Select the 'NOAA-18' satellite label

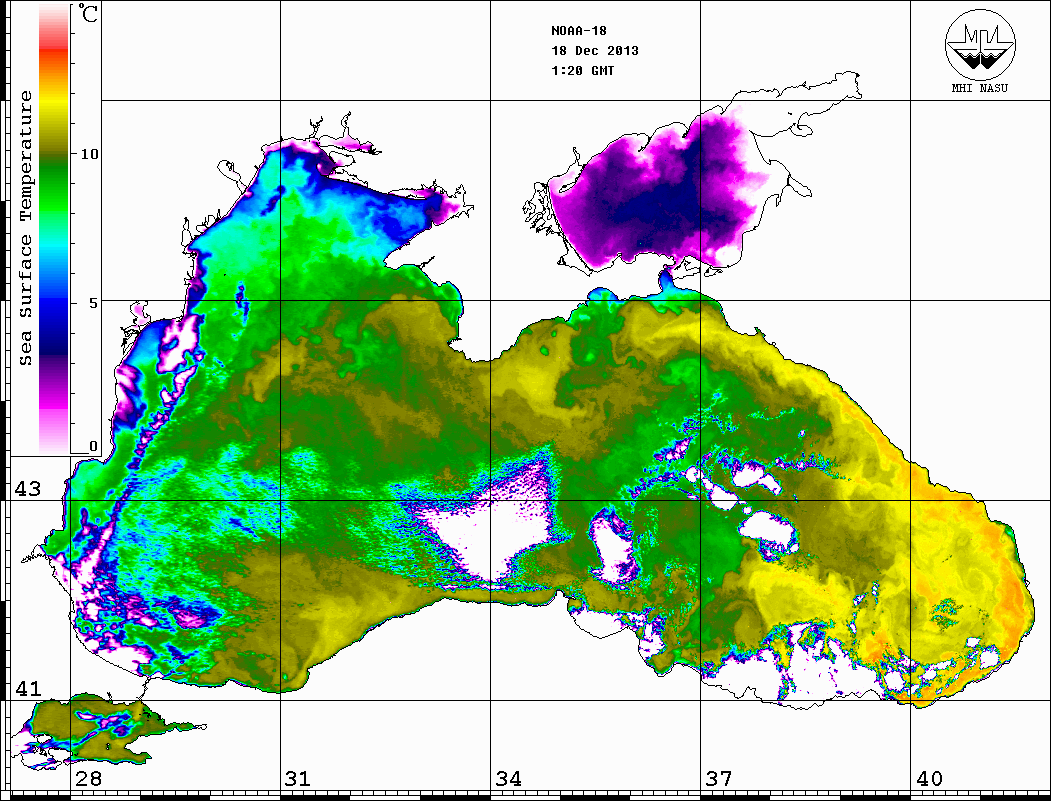click(578, 31)
